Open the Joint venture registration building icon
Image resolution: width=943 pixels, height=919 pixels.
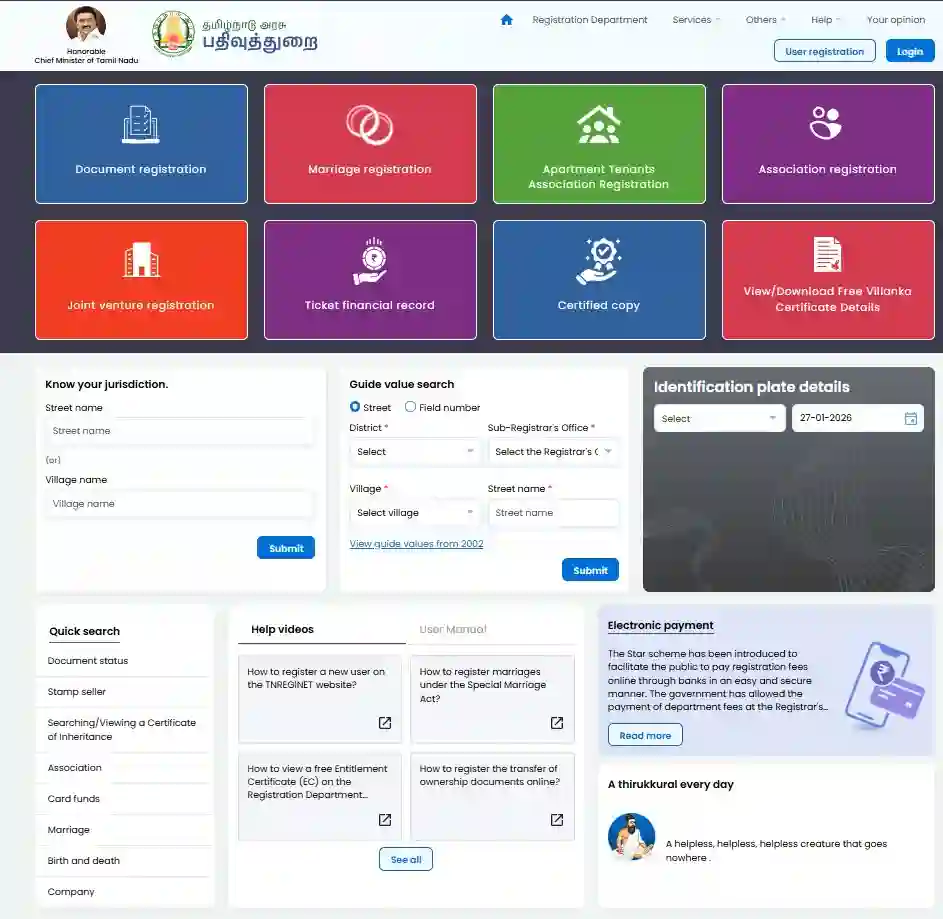click(x=141, y=260)
